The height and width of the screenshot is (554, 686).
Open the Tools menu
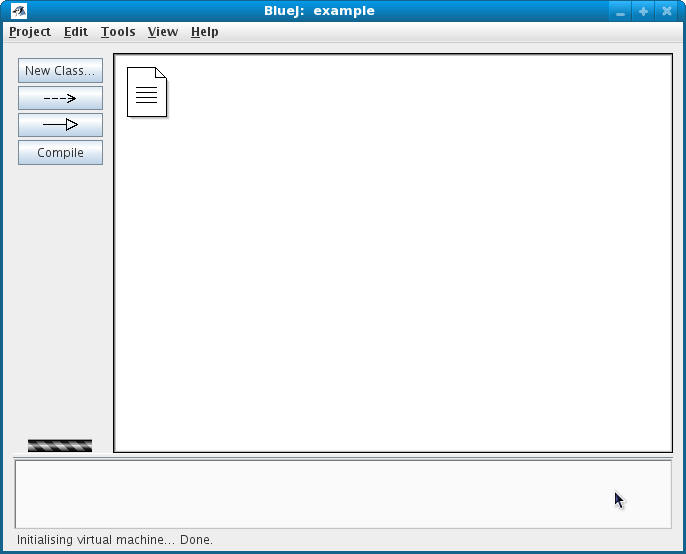tap(118, 32)
